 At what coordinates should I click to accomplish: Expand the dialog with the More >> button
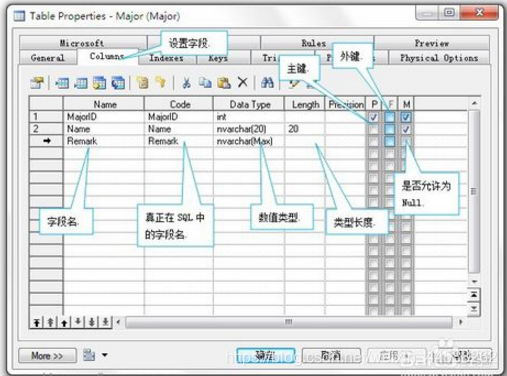[47, 356]
